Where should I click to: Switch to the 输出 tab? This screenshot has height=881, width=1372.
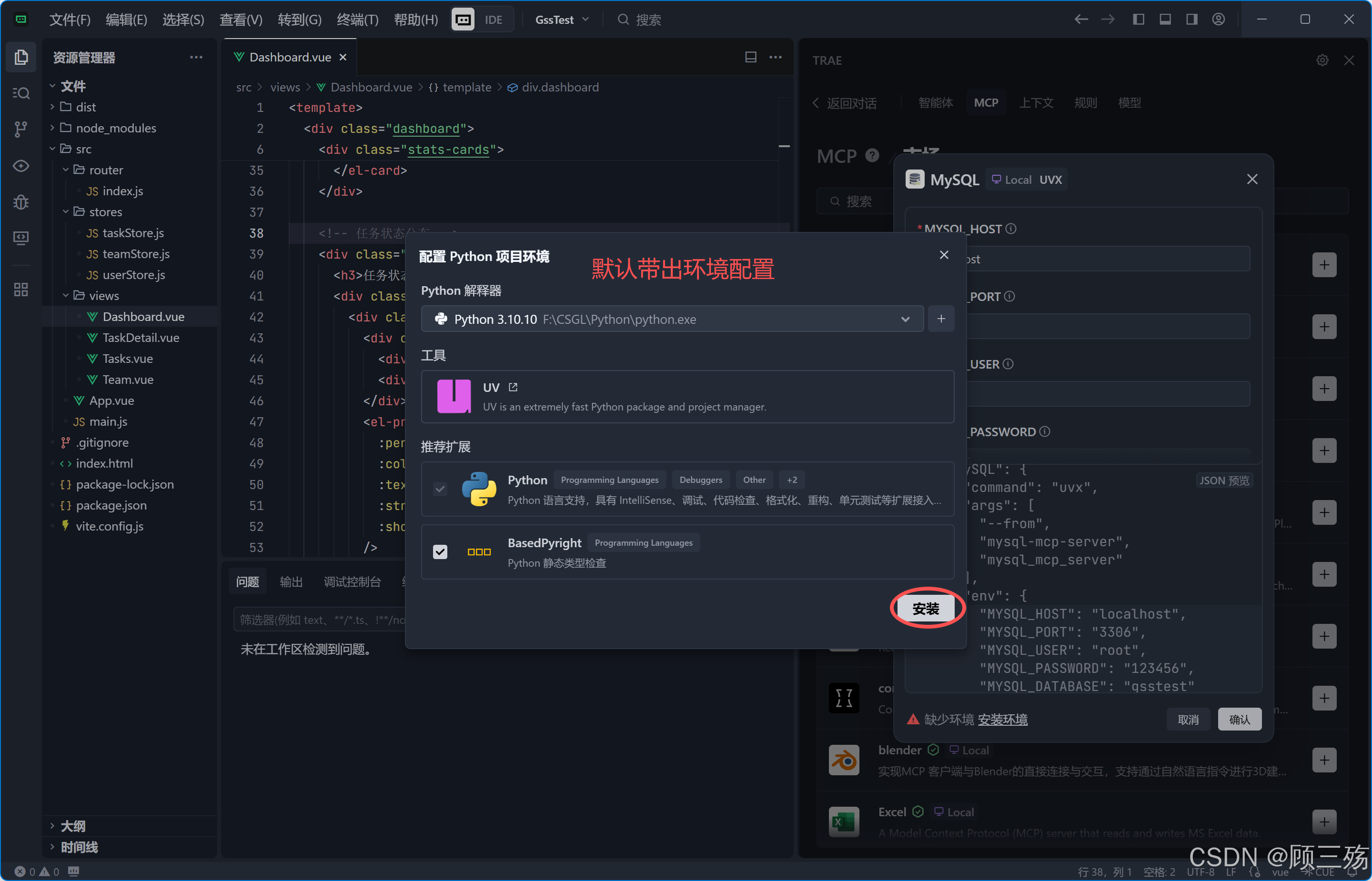pos(291,582)
